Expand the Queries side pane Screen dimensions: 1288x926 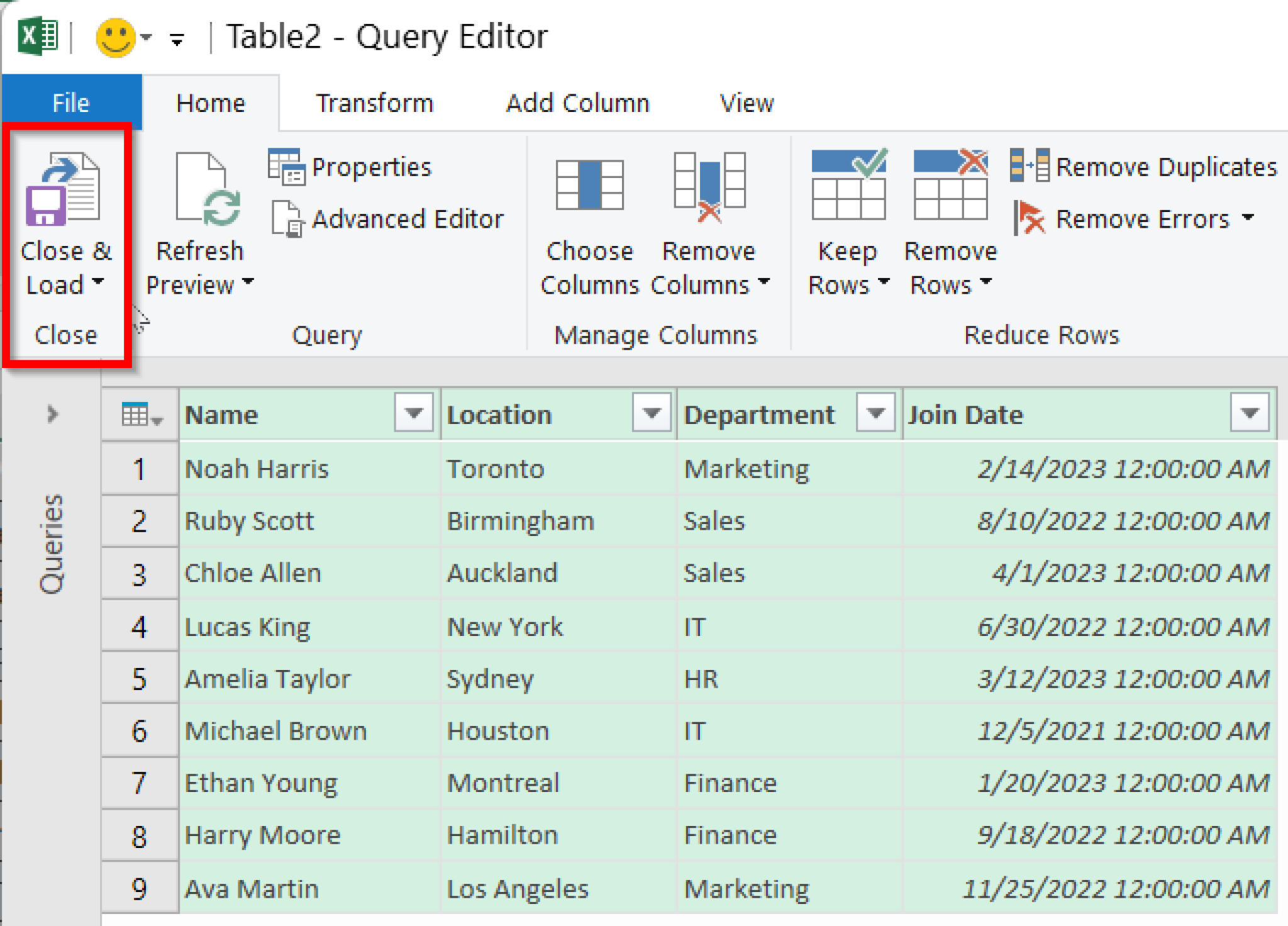click(x=52, y=414)
